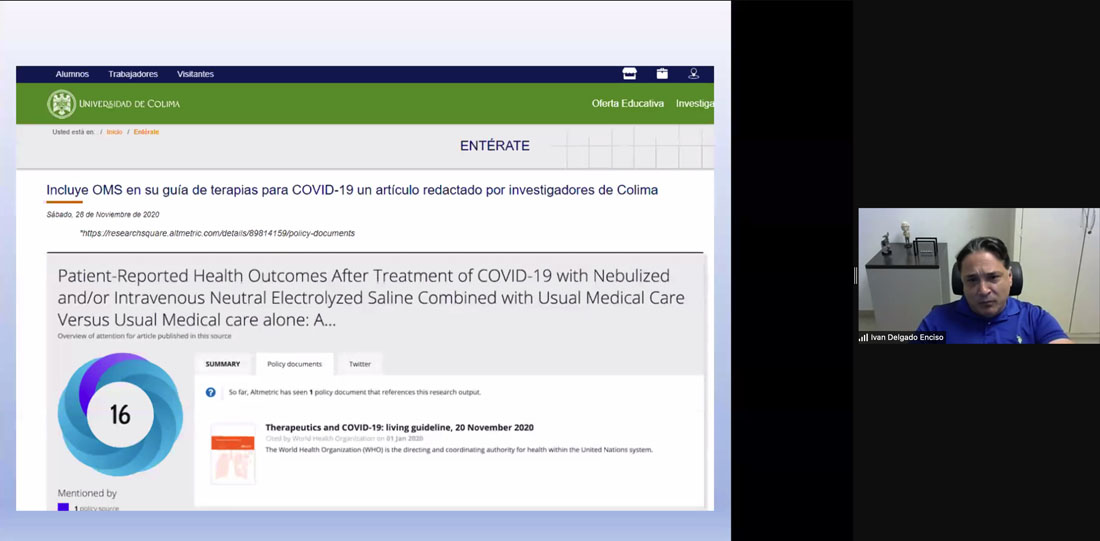Click the briefcase icon in top bar
Screen dimensions: 1100x541
pyautogui.click(x=662, y=74)
